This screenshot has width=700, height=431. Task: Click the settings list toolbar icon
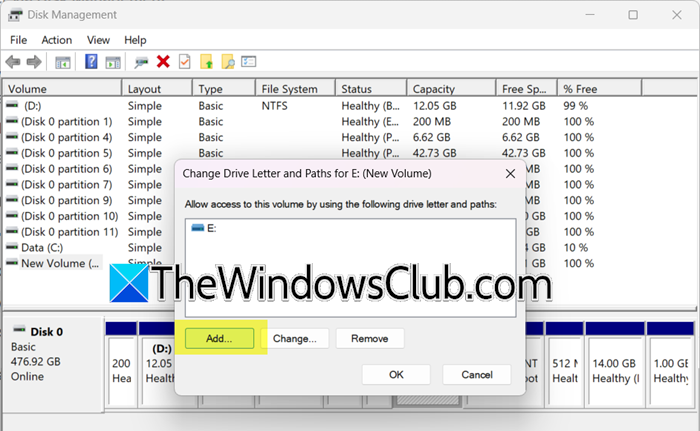[x=249, y=61]
